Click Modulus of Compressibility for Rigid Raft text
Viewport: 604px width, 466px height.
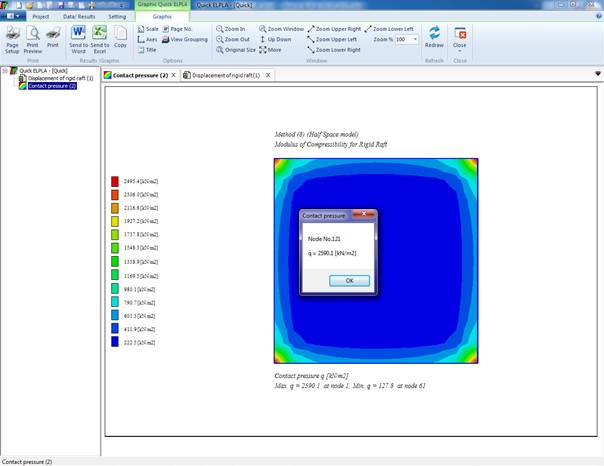331,144
